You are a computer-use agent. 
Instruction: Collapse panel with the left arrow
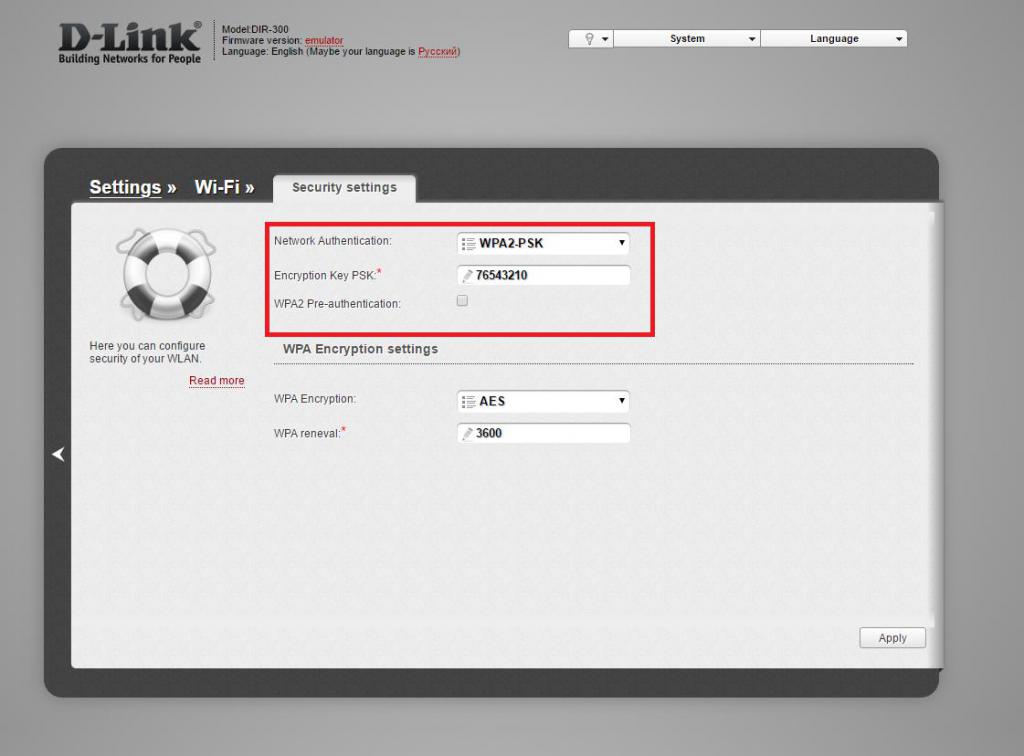[58, 454]
